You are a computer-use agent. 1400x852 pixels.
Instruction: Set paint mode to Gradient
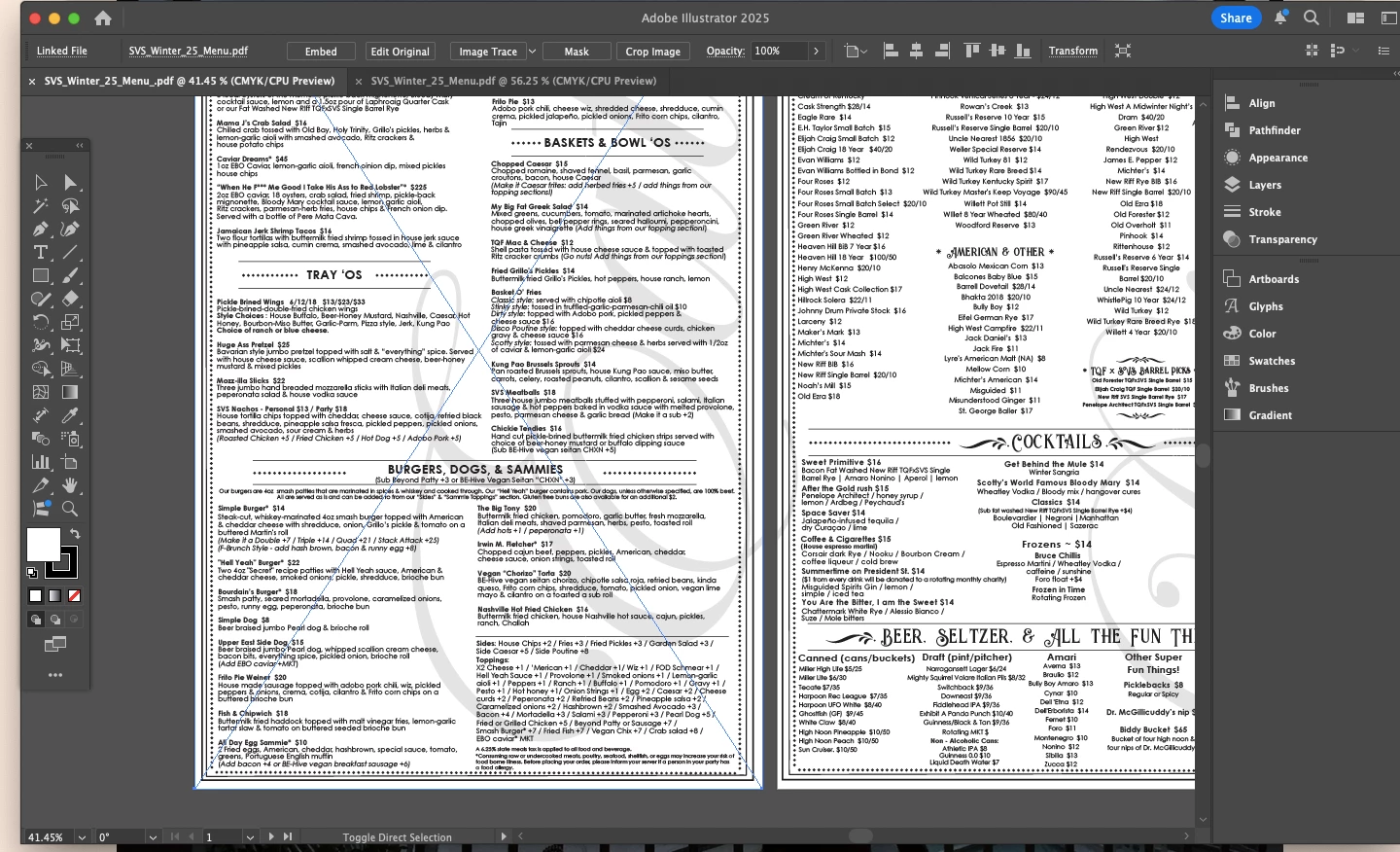click(55, 595)
